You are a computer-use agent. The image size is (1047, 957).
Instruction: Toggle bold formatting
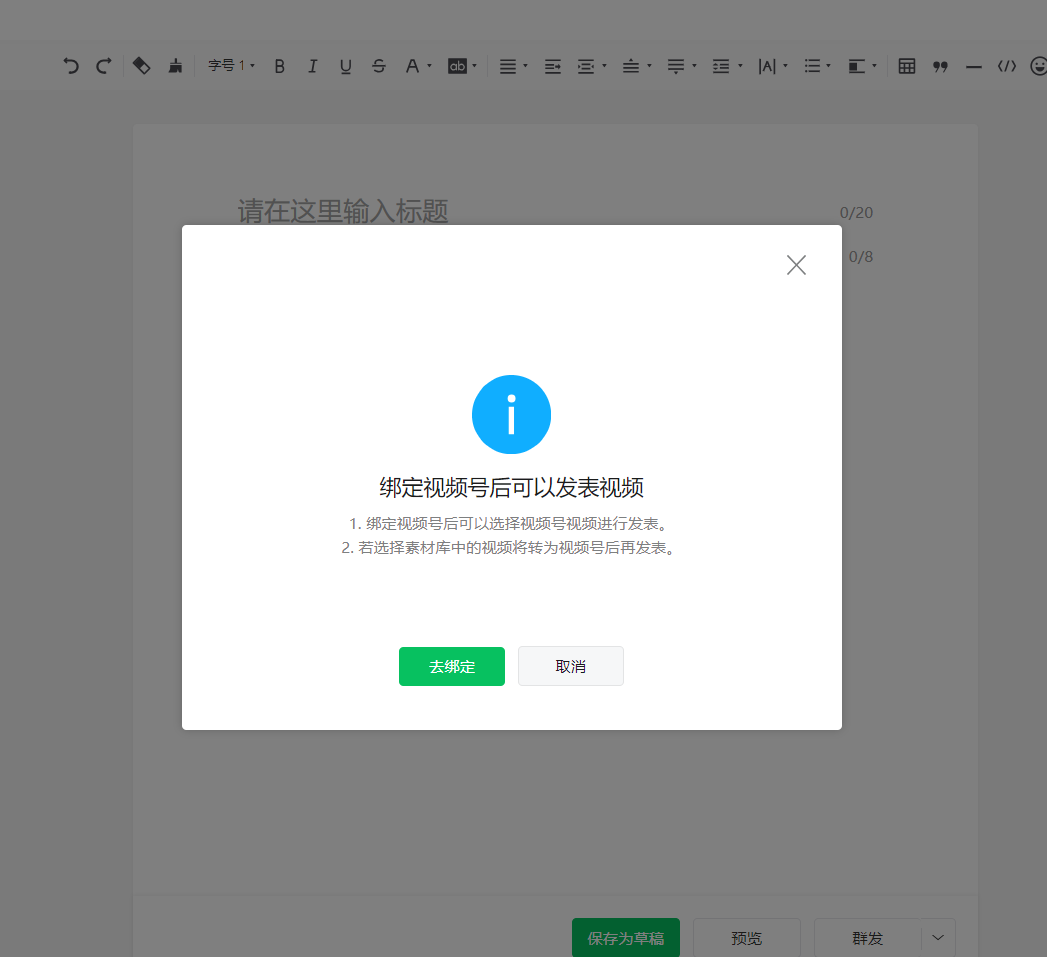click(280, 66)
